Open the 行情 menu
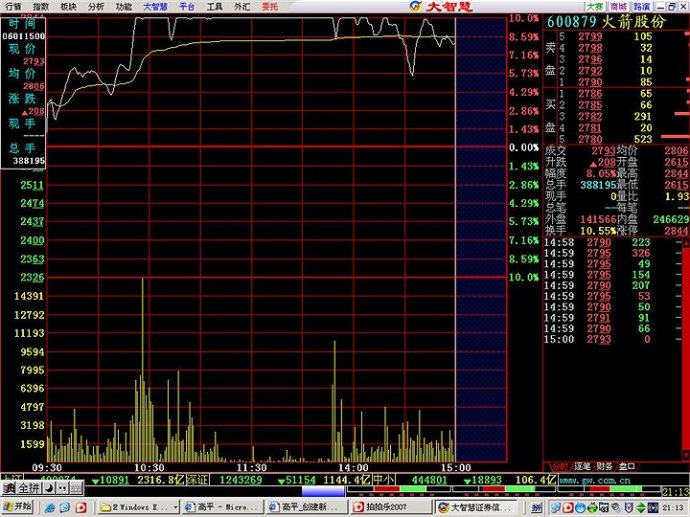 tap(13, 6)
